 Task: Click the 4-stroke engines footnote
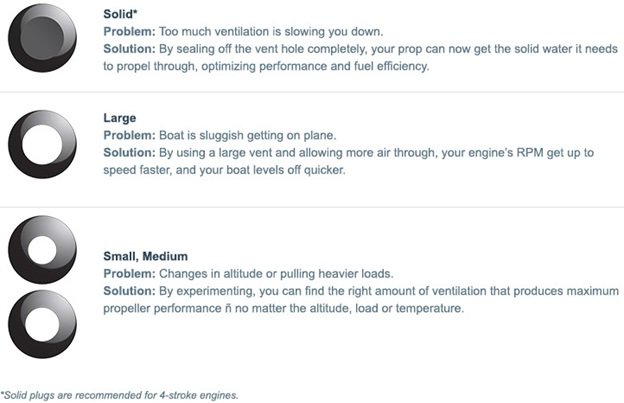tap(120, 394)
